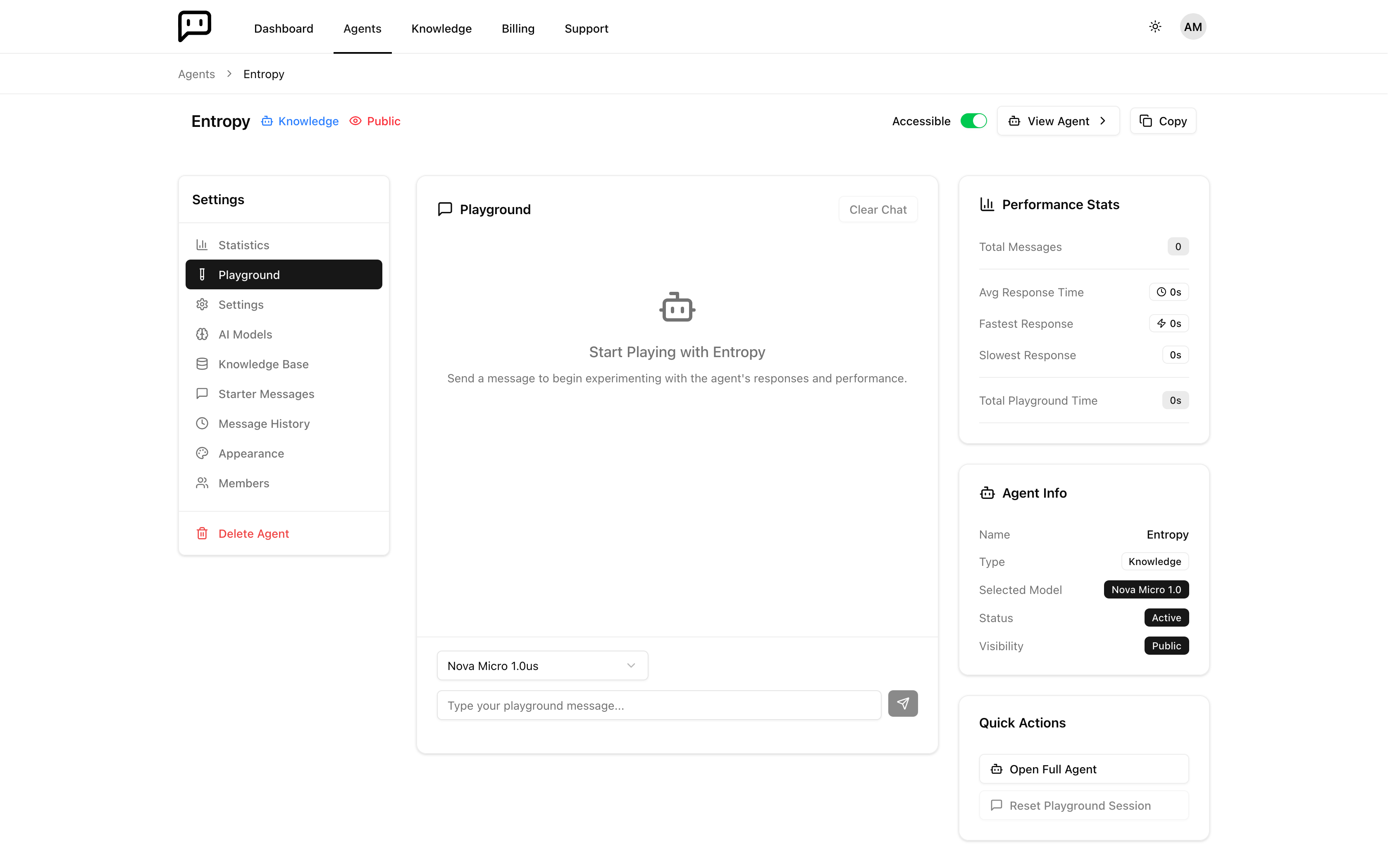1388x868 pixels.
Task: Click Reset Playground Session button
Action: click(x=1084, y=806)
